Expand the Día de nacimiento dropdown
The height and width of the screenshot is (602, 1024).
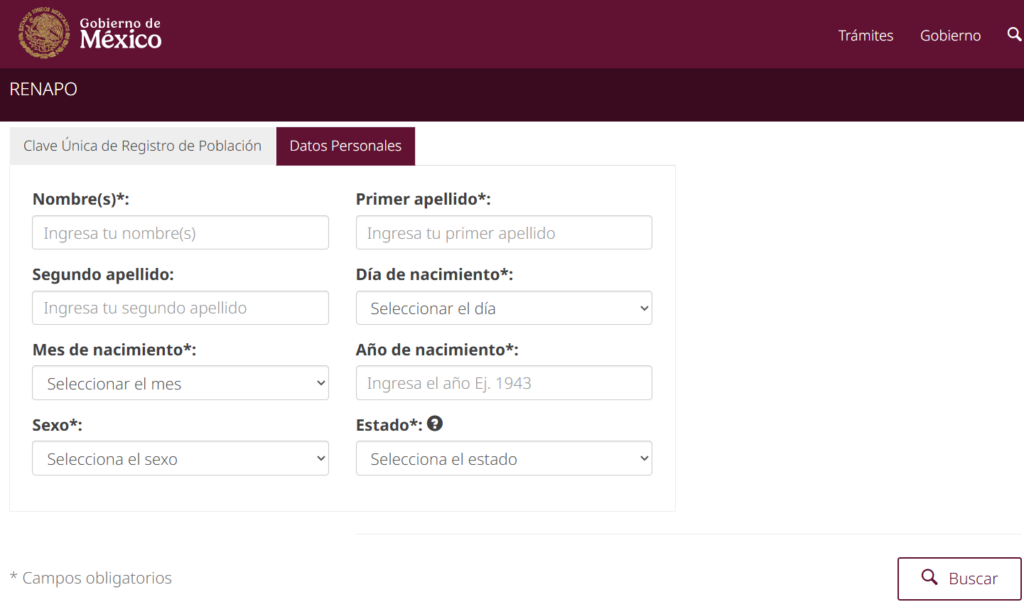(503, 308)
